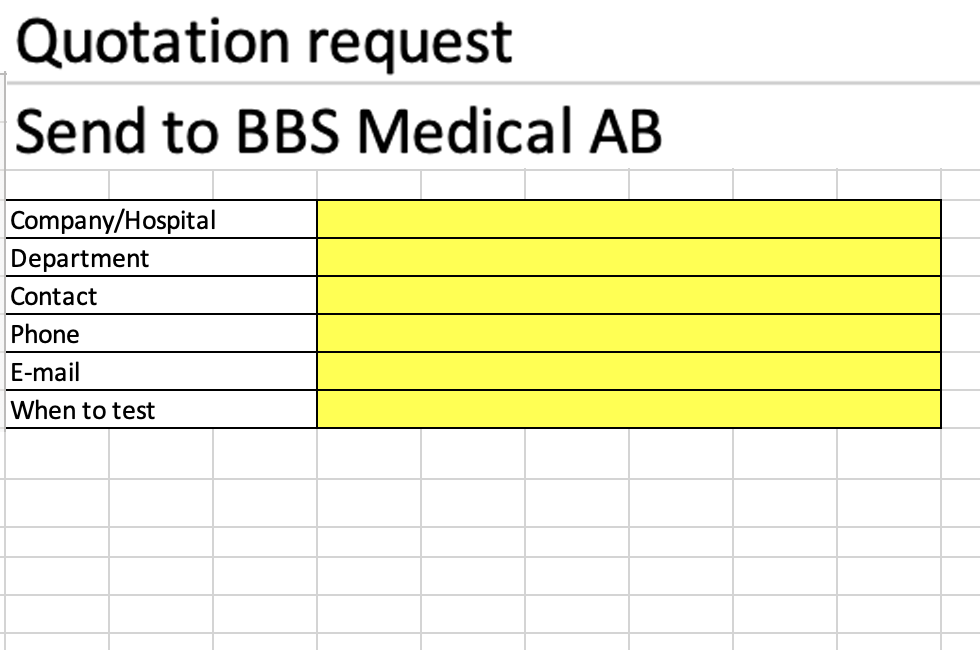The height and width of the screenshot is (650, 980).
Task: Click empty cell right of Phone yellow field
Action: point(960,334)
